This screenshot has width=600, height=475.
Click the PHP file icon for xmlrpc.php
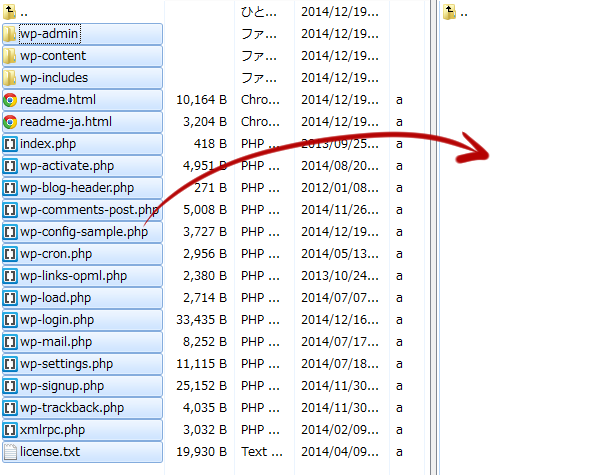(x=10, y=430)
